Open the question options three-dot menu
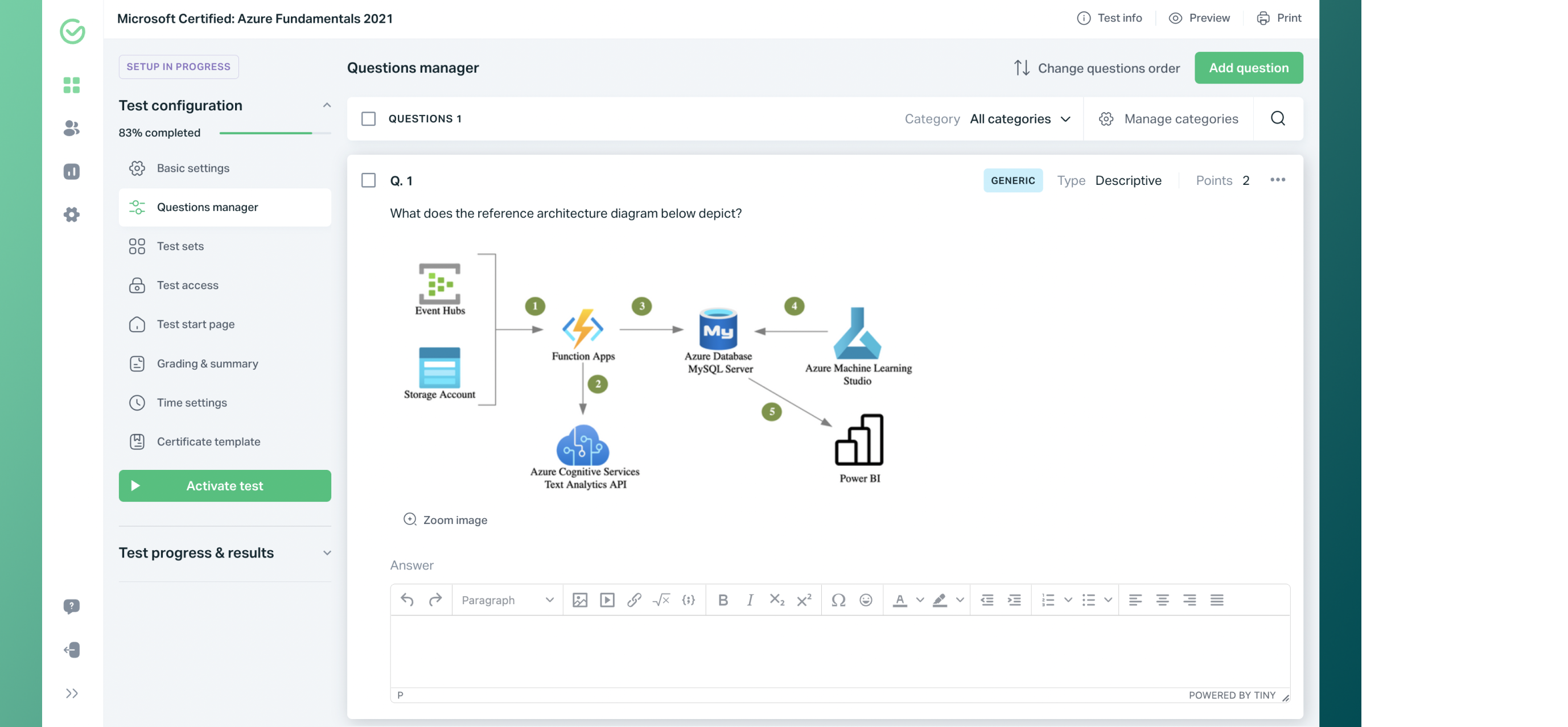The image size is (1568, 727). [1278, 179]
